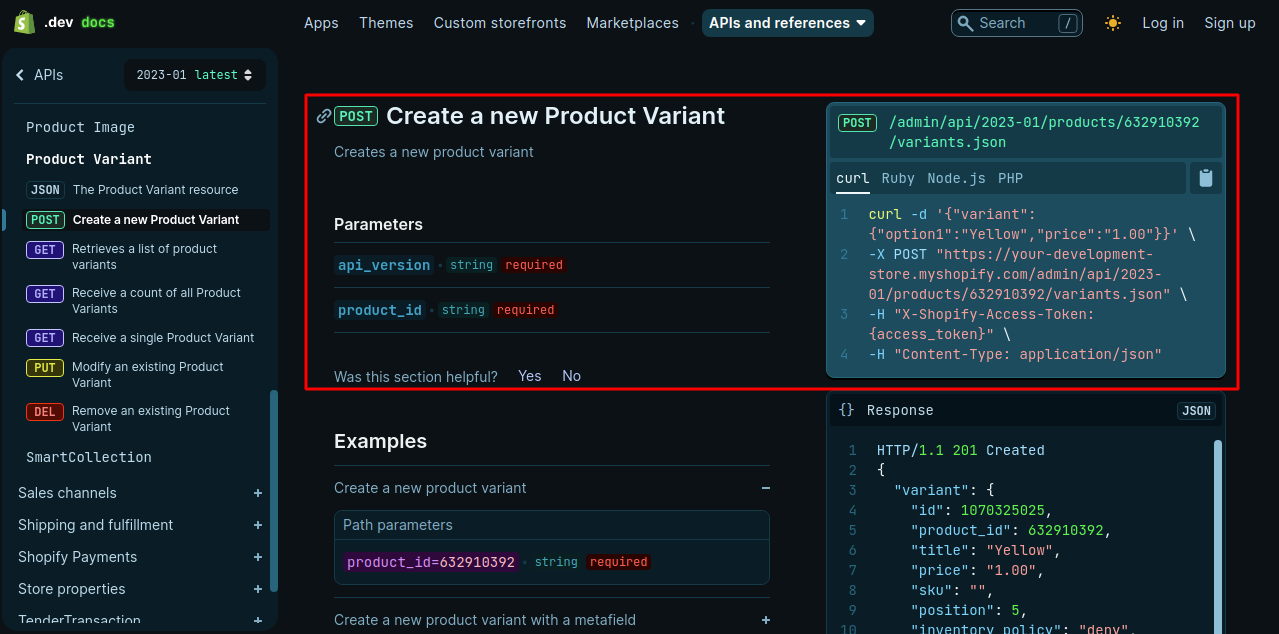
Task: Copy code with the clipboard icon
Action: click(1206, 178)
